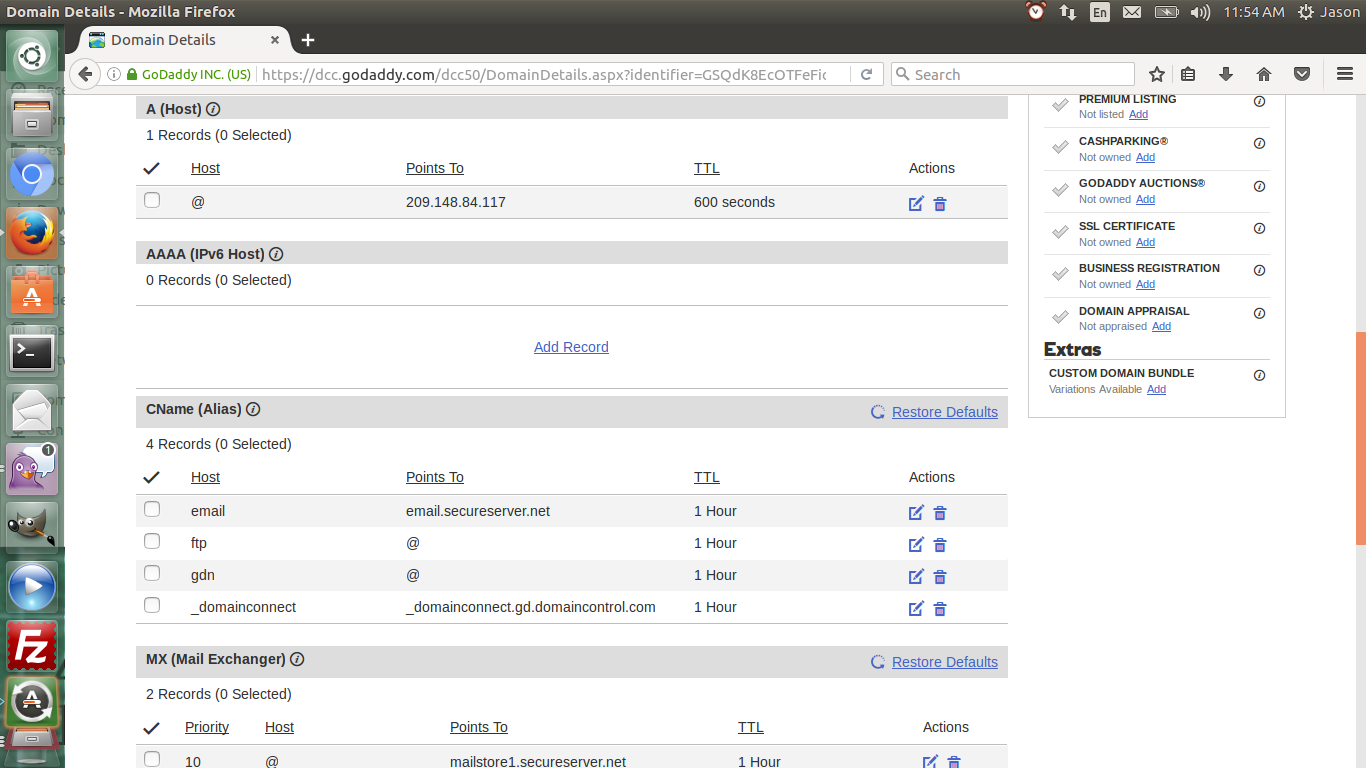Screen dimensions: 1366x768
Task: Show info for Domain Appraisal
Action: click(1259, 313)
